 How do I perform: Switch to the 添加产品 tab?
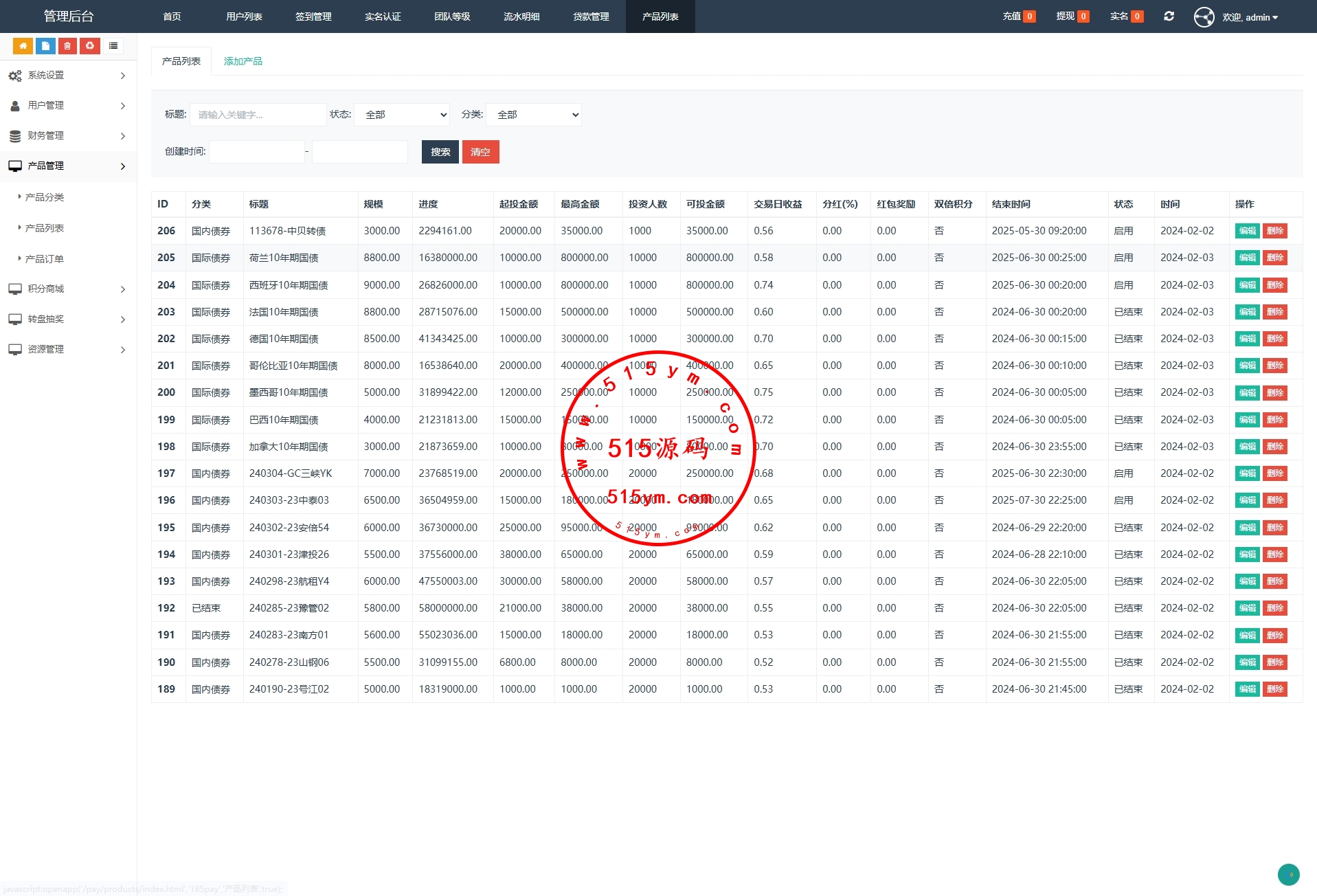[243, 61]
